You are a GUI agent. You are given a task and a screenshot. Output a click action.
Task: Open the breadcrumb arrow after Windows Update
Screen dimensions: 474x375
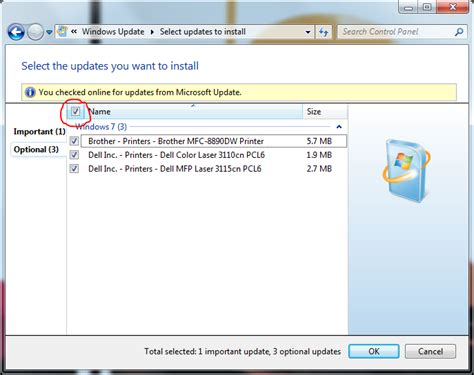click(x=152, y=32)
